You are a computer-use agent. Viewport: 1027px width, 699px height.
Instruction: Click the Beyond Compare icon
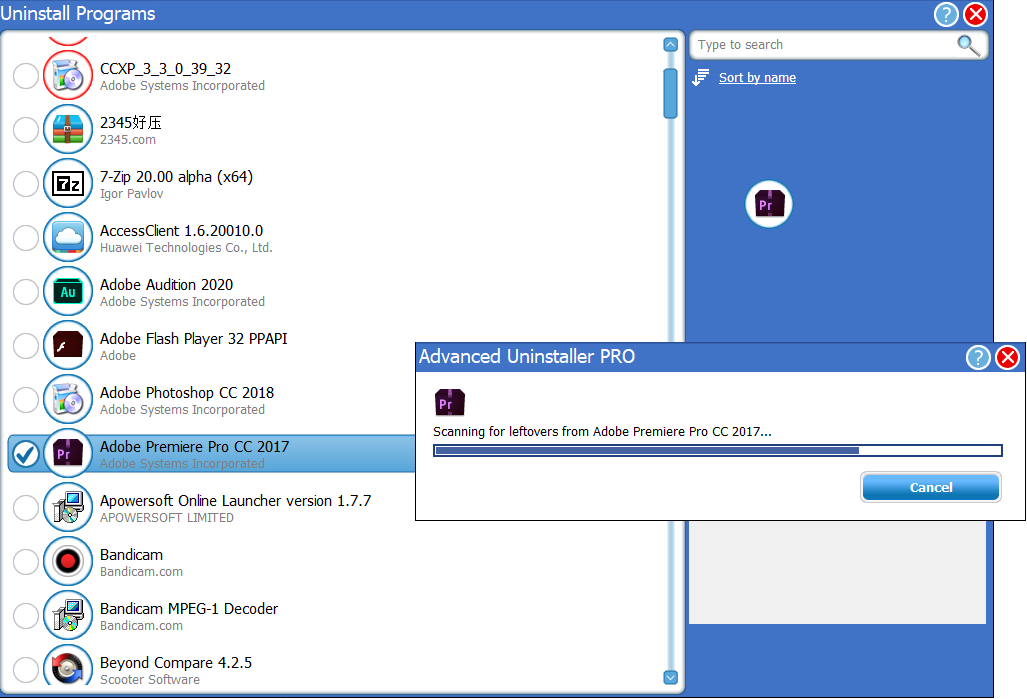67,667
